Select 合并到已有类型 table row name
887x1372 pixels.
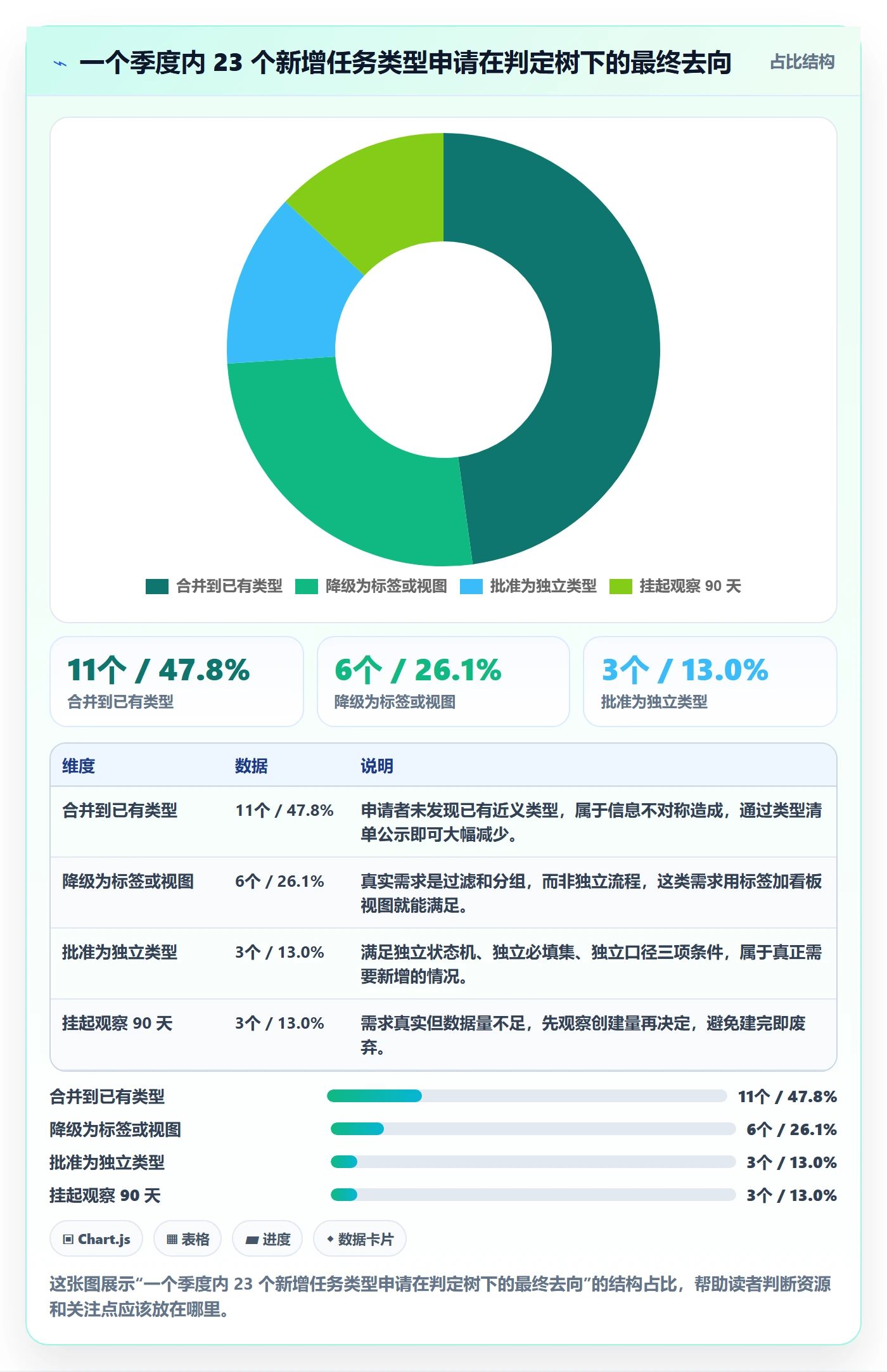tap(120, 810)
